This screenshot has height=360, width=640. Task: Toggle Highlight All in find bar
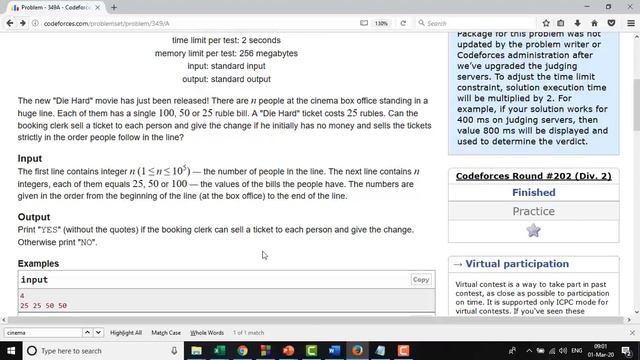pyautogui.click(x=126, y=333)
